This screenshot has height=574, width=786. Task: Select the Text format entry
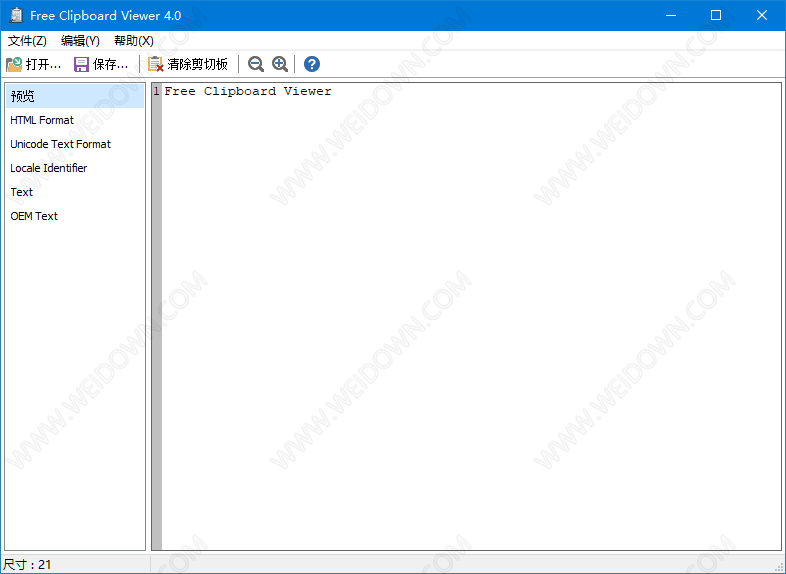pos(75,192)
